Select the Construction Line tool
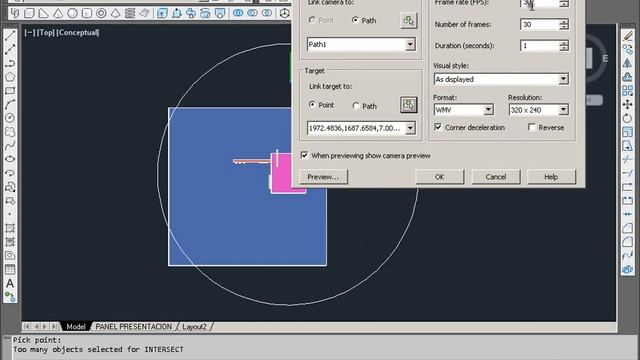The image size is (640, 360). [10, 49]
